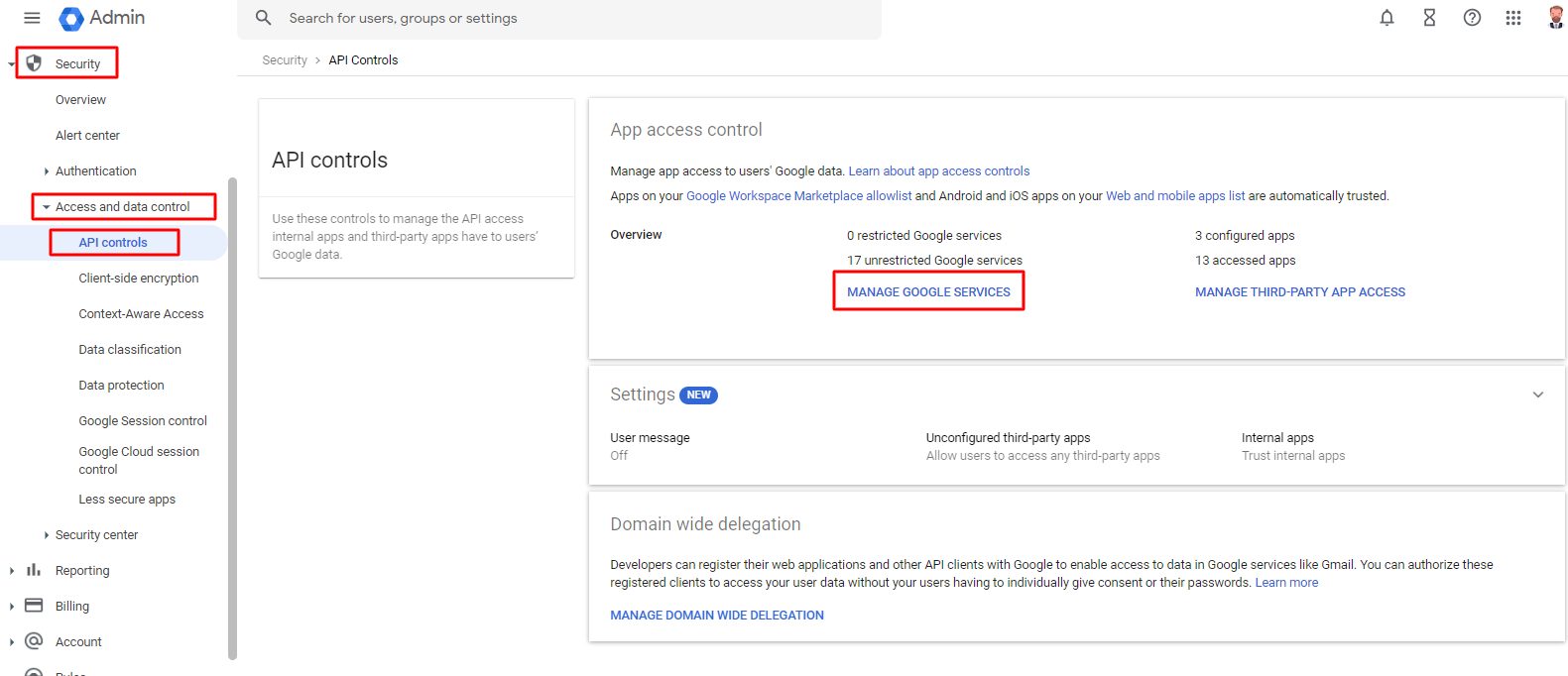Click '13 accessed apps' text
The height and width of the screenshot is (676, 1568).
coord(1245,261)
